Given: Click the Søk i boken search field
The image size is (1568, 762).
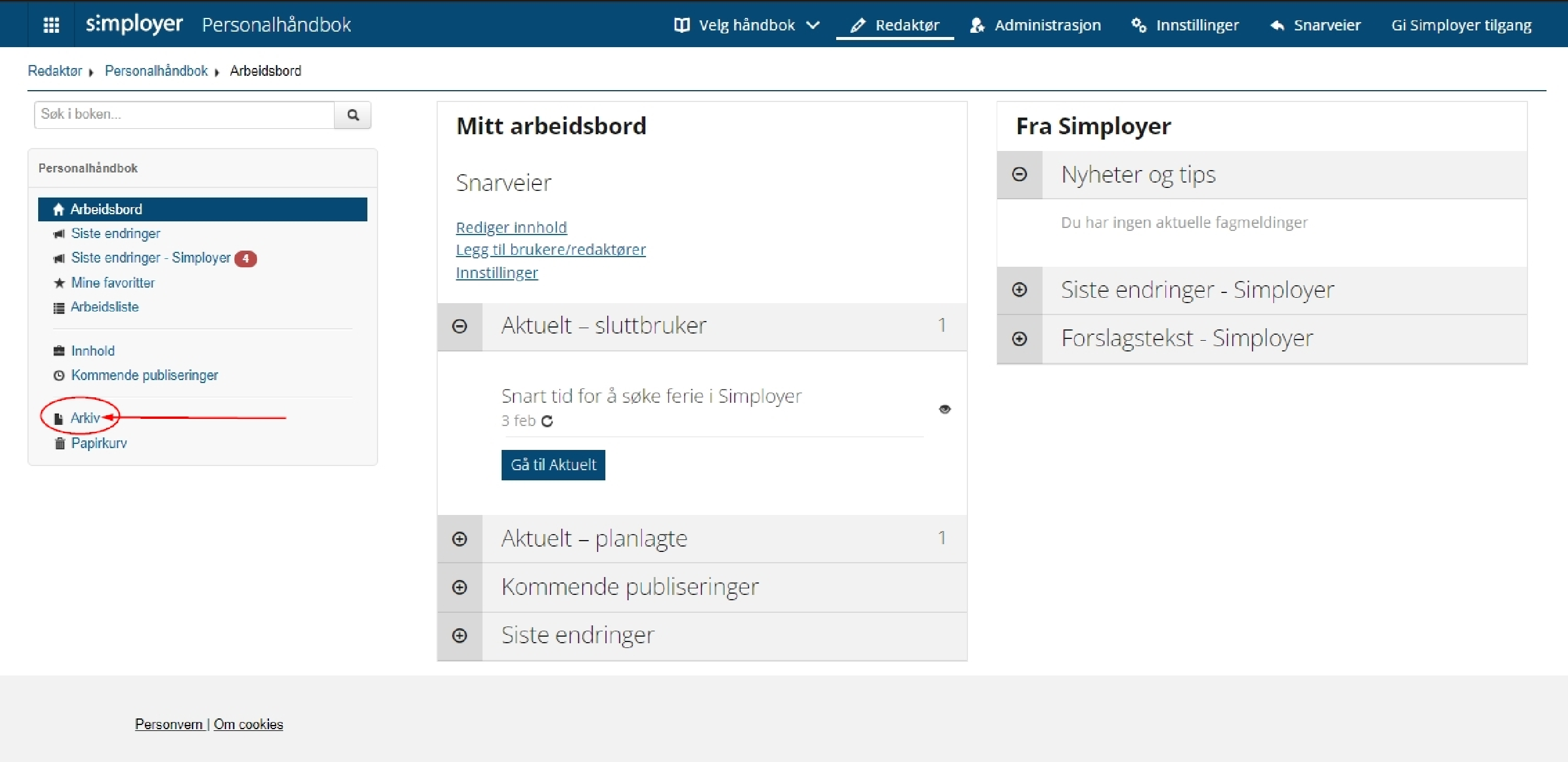Looking at the screenshot, I should tap(184, 115).
